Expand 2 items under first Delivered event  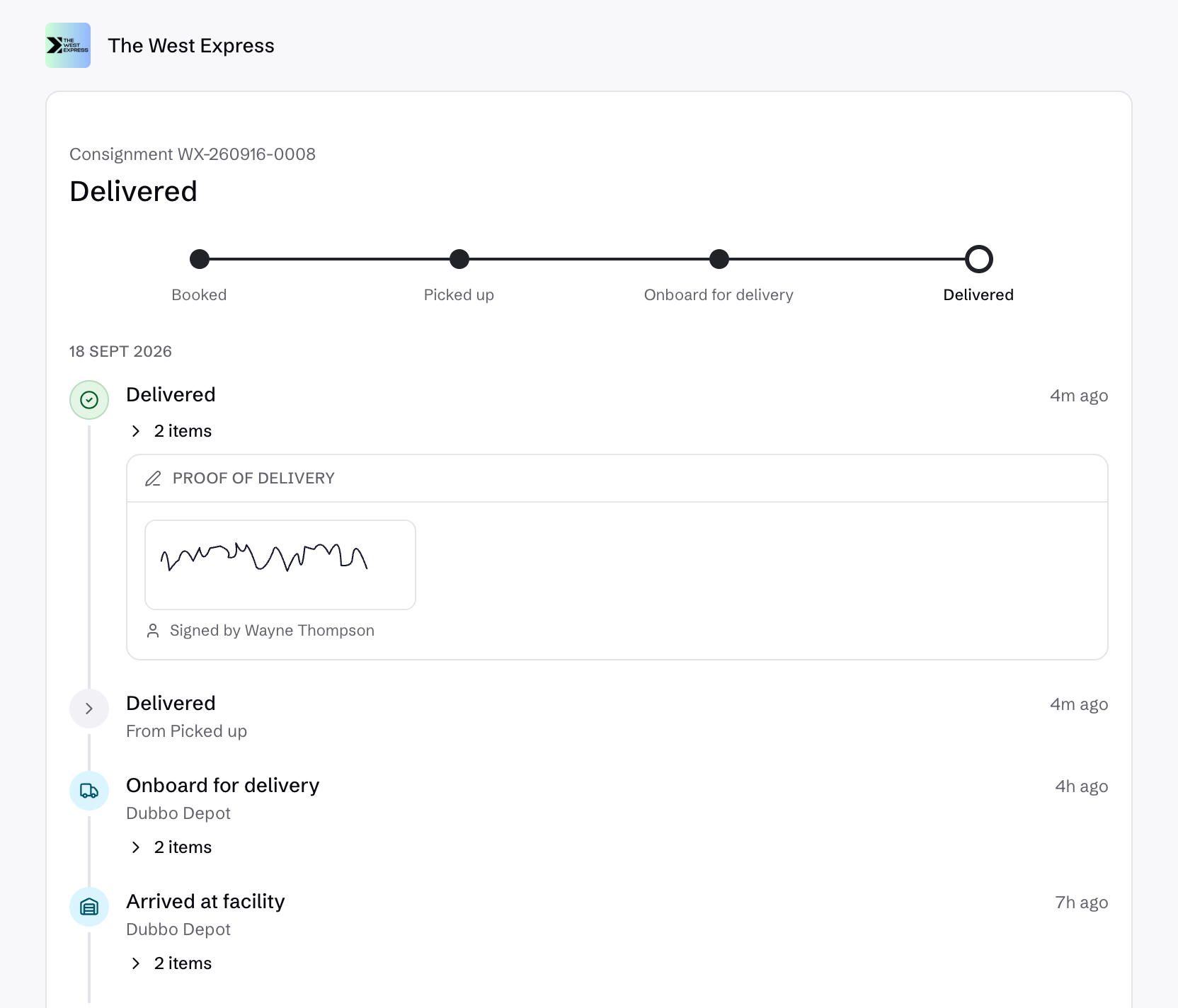(172, 431)
